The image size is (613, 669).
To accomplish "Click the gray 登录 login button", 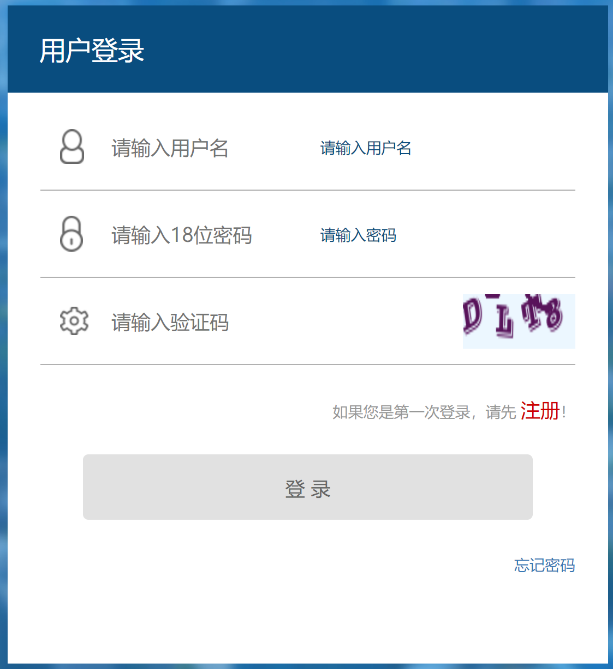I will (308, 487).
